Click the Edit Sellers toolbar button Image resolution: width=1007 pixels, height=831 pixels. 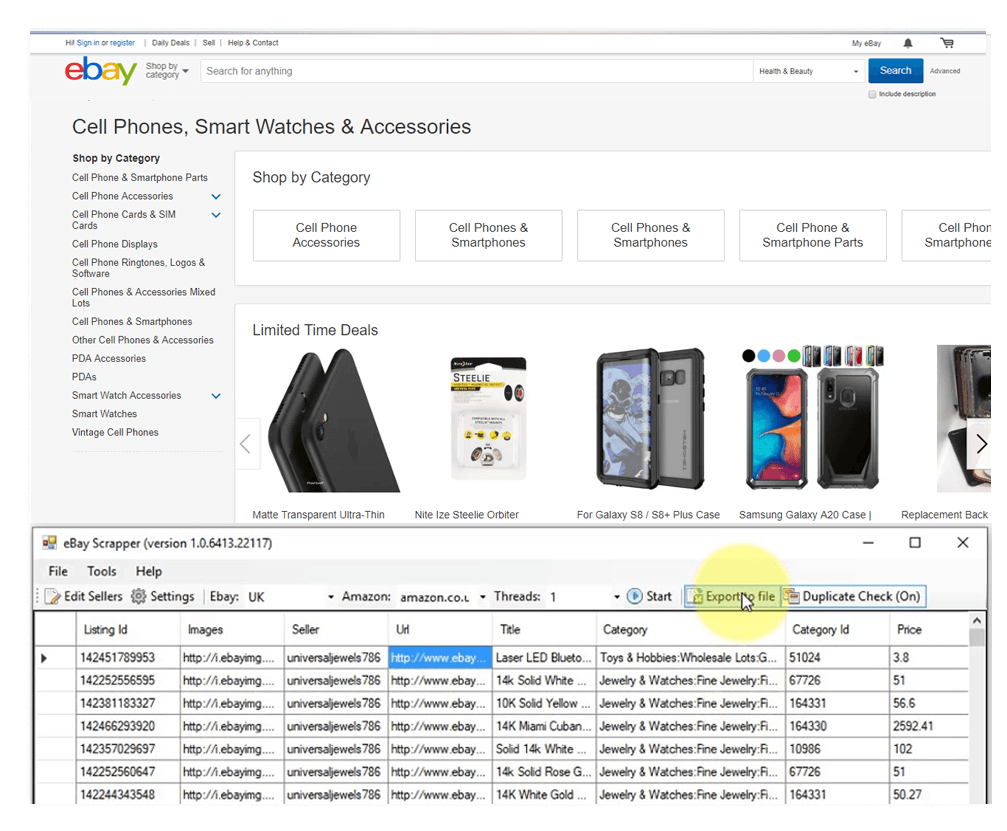tap(84, 597)
